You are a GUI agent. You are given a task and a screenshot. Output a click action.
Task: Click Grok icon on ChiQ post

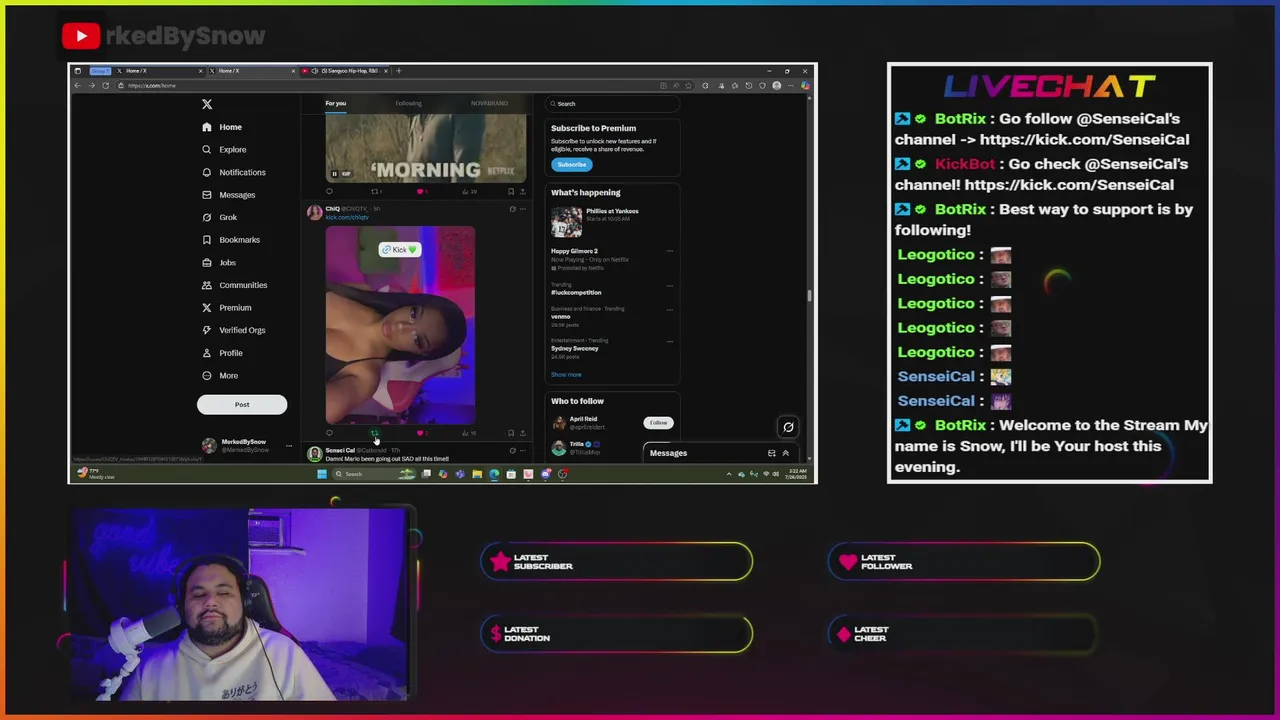[x=512, y=209]
